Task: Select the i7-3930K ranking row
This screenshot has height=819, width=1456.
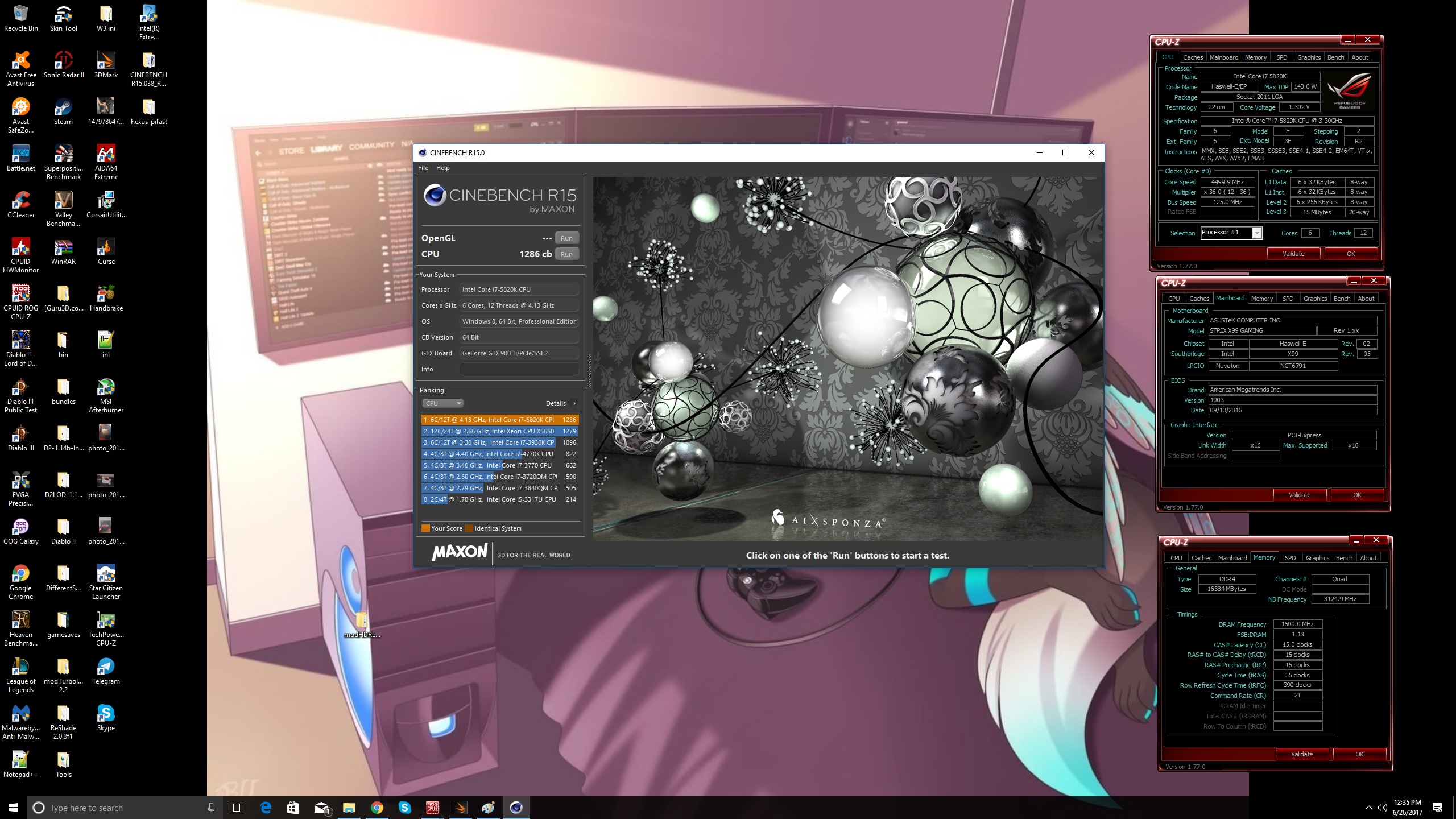Action: point(500,442)
